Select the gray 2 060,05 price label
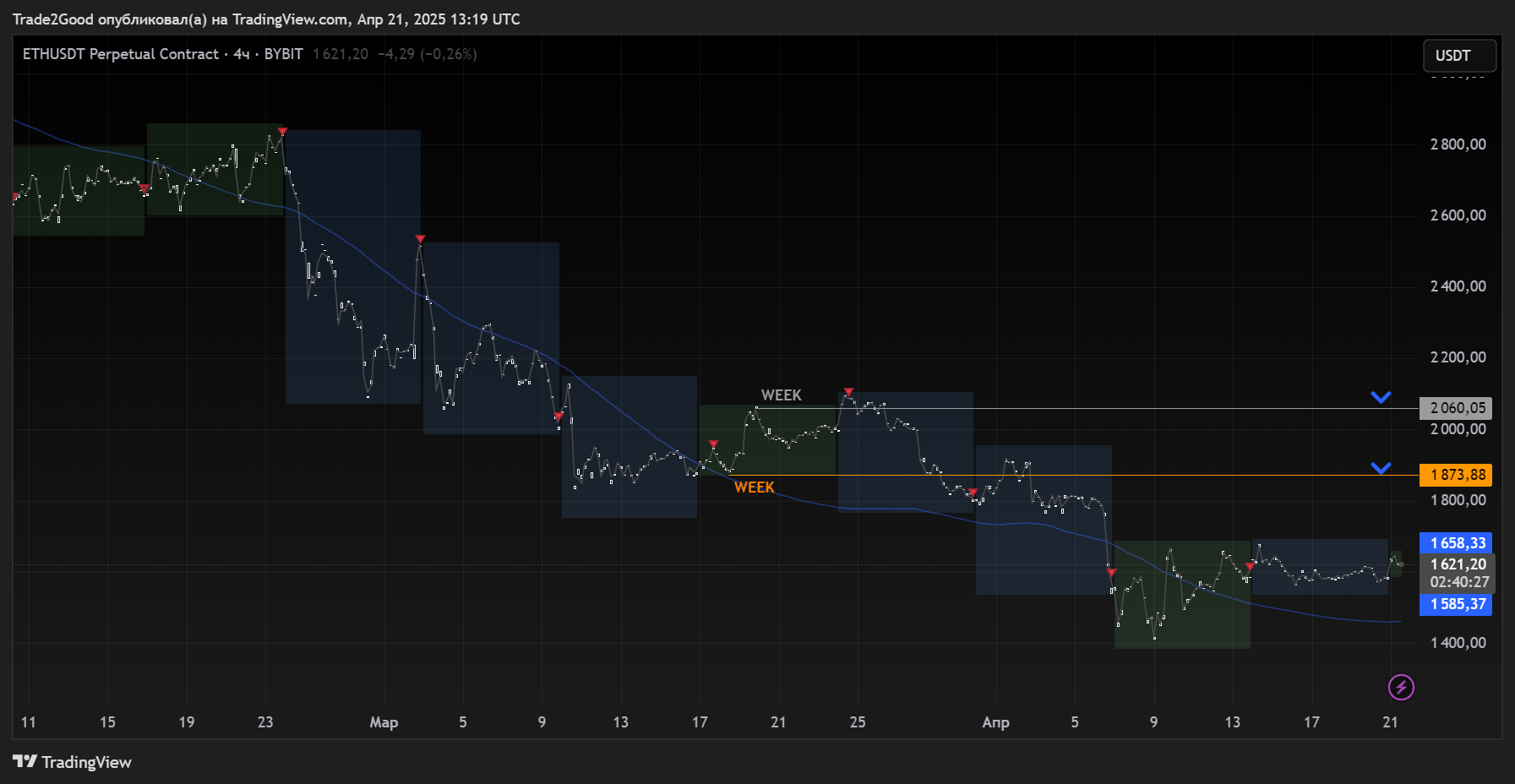The width and height of the screenshot is (1515, 784). pyautogui.click(x=1457, y=408)
